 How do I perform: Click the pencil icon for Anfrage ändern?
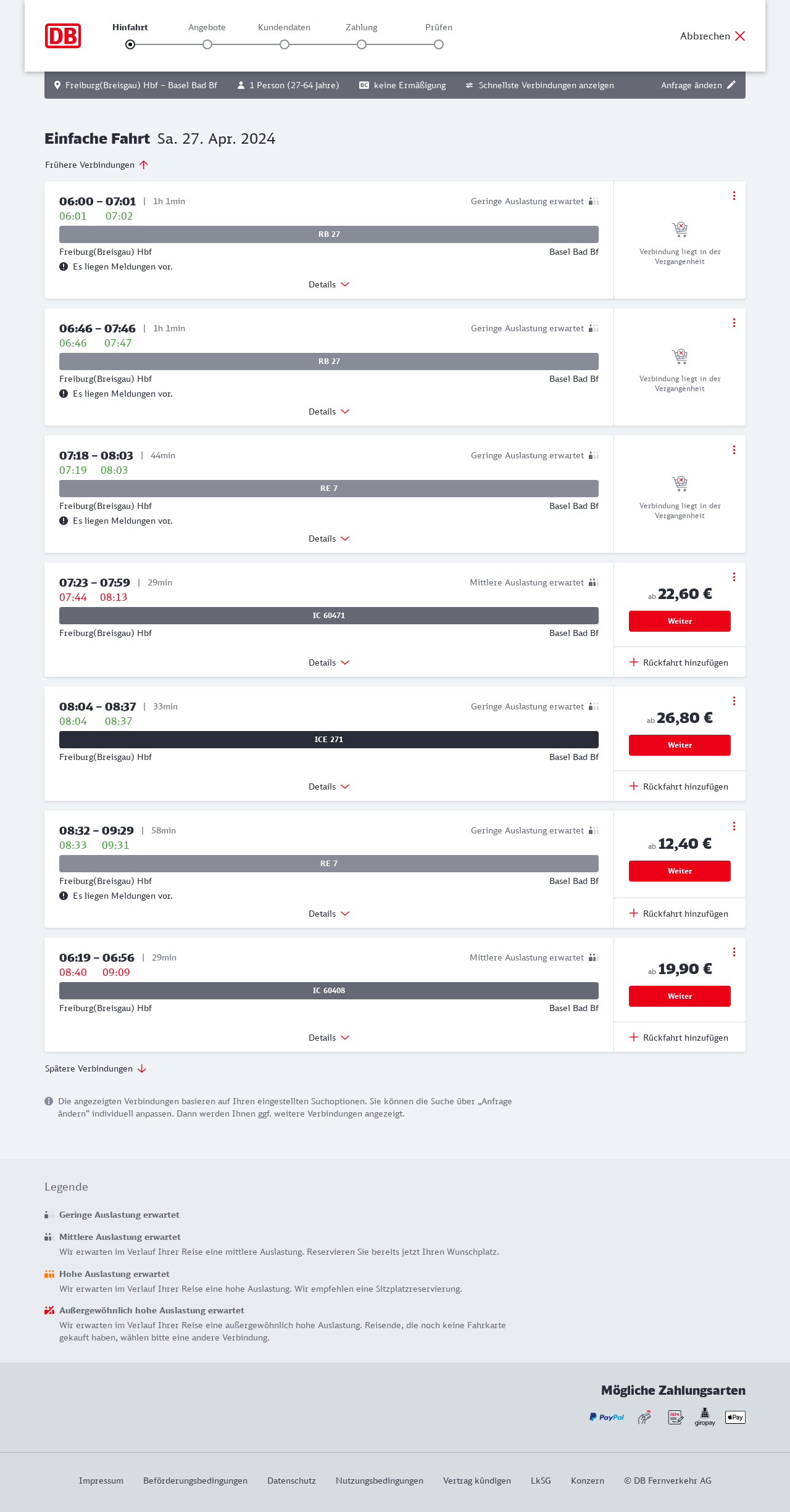click(x=731, y=85)
